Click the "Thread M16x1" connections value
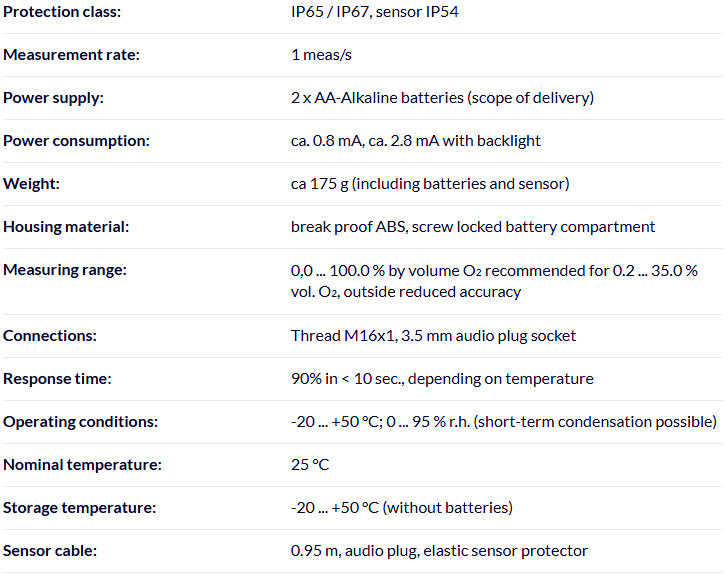The height and width of the screenshot is (575, 727). 433,336
